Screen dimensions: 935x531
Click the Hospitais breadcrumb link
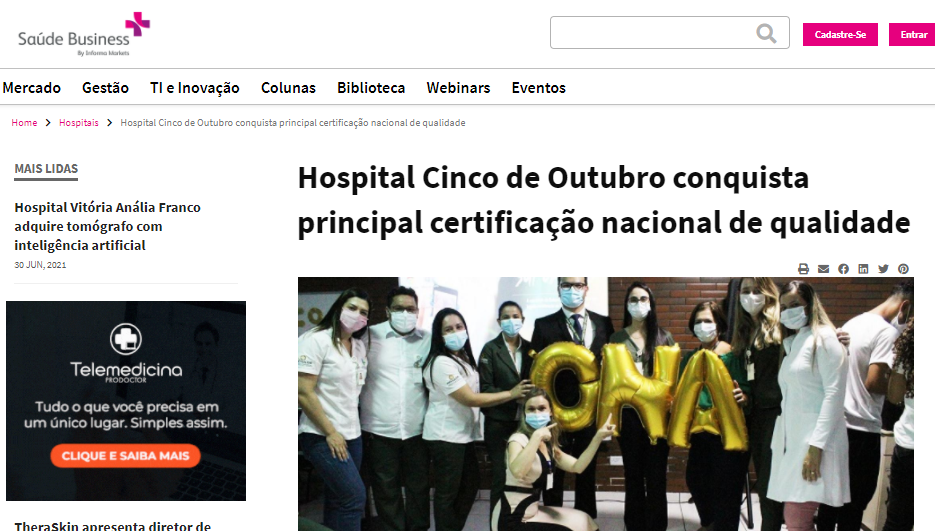coord(79,123)
